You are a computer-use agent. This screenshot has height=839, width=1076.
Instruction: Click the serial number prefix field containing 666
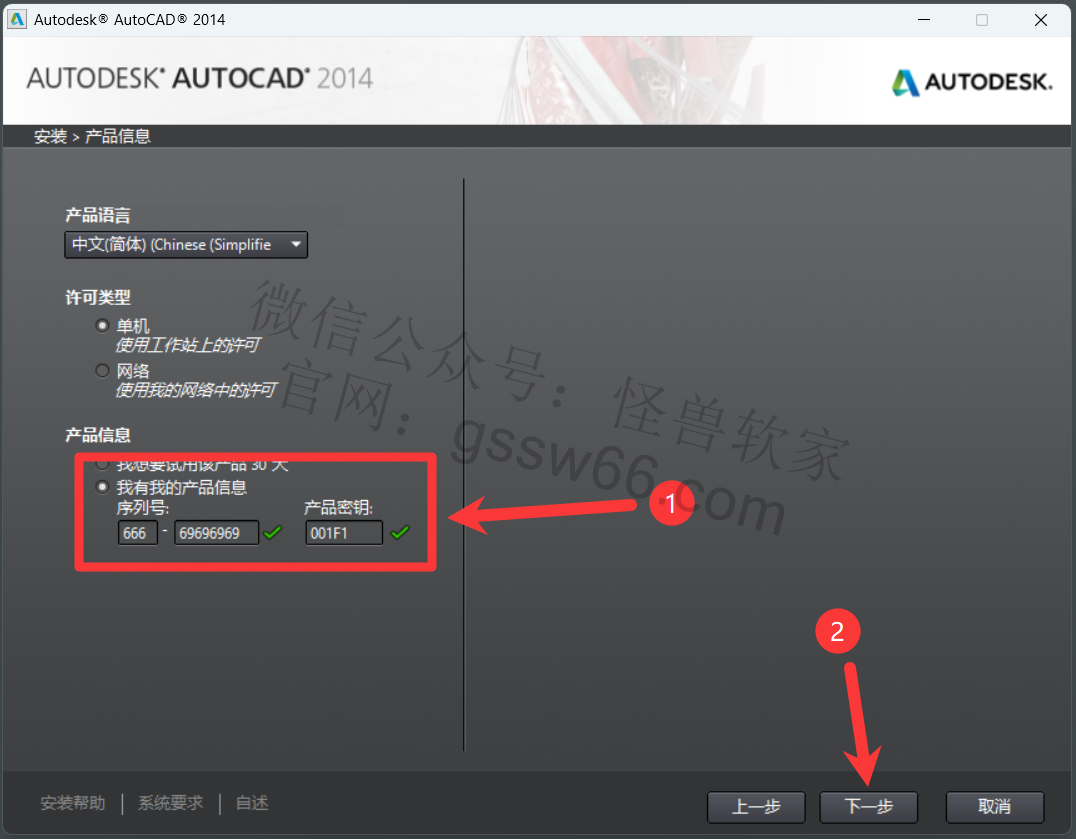(137, 533)
